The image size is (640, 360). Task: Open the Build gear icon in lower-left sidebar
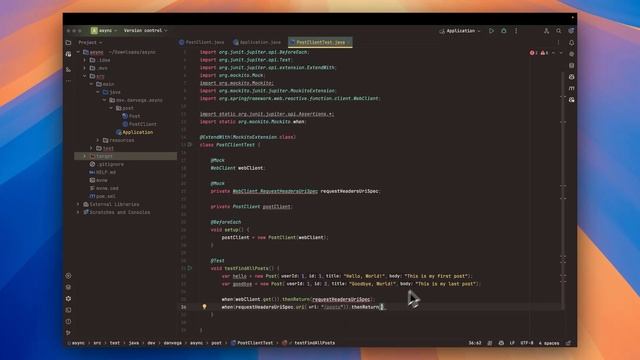pyautogui.click(x=68, y=298)
